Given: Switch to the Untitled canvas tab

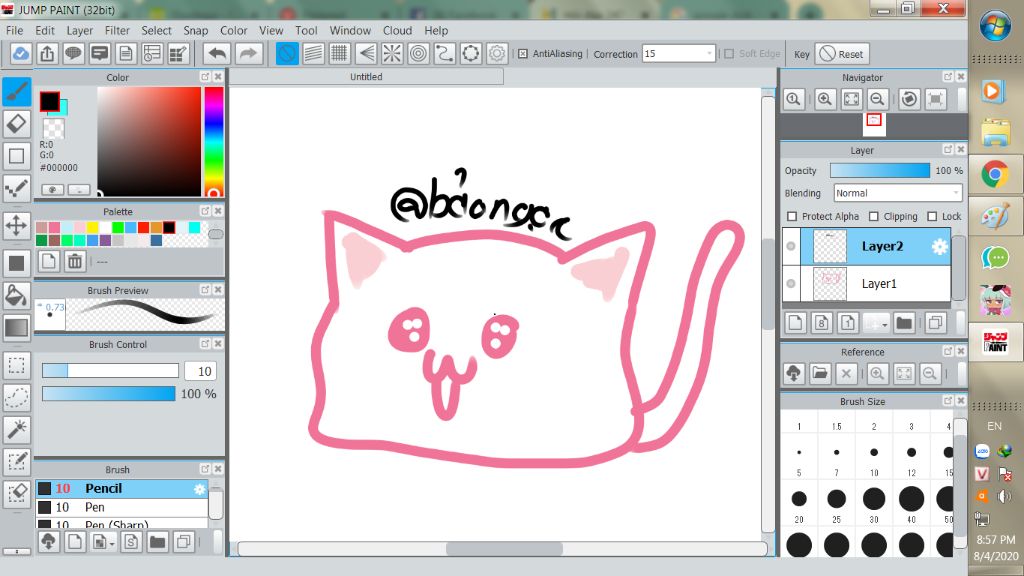Looking at the screenshot, I should tap(366, 76).
